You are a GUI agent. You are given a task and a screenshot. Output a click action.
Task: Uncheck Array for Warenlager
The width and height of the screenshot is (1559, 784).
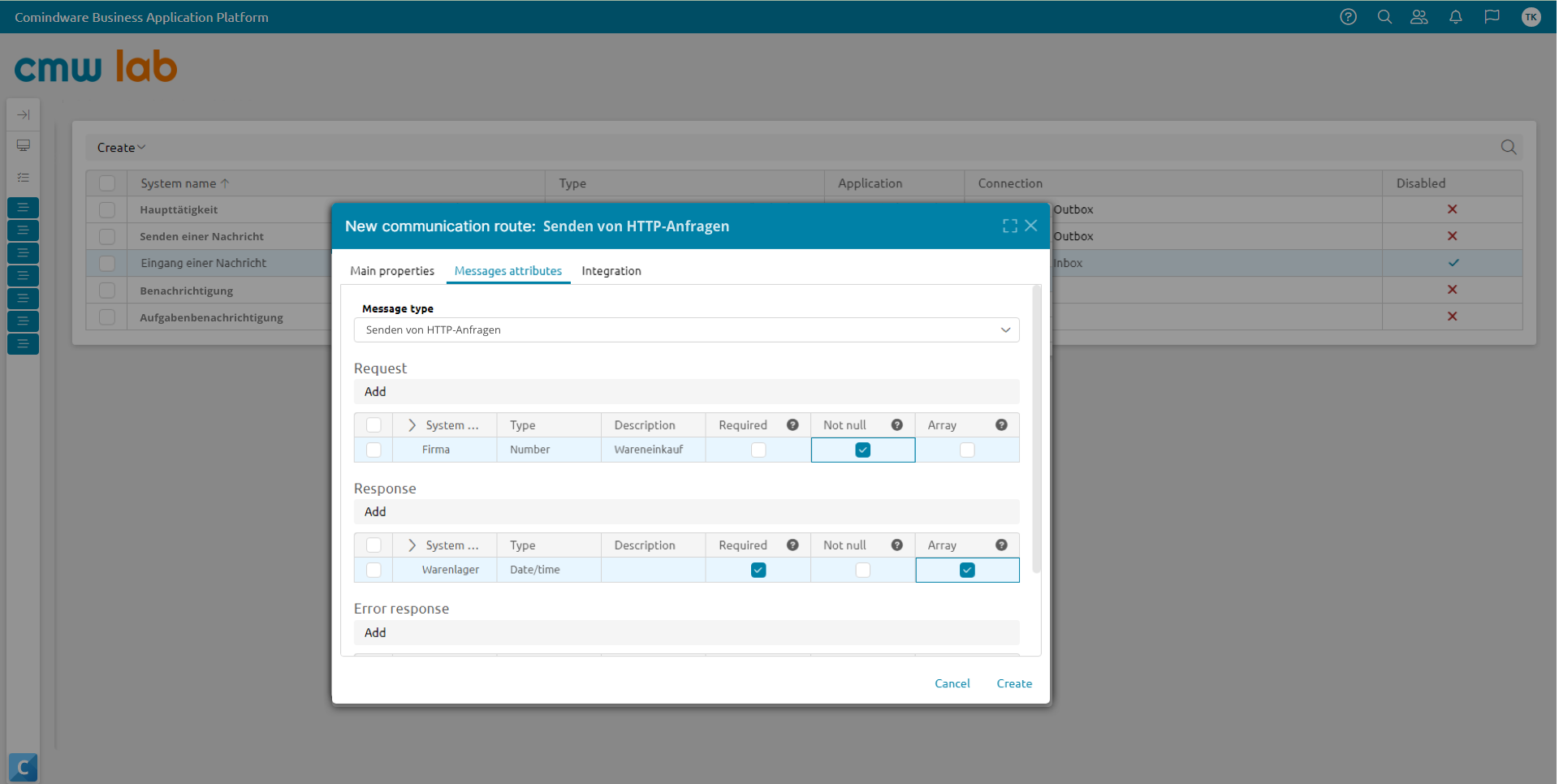(967, 570)
